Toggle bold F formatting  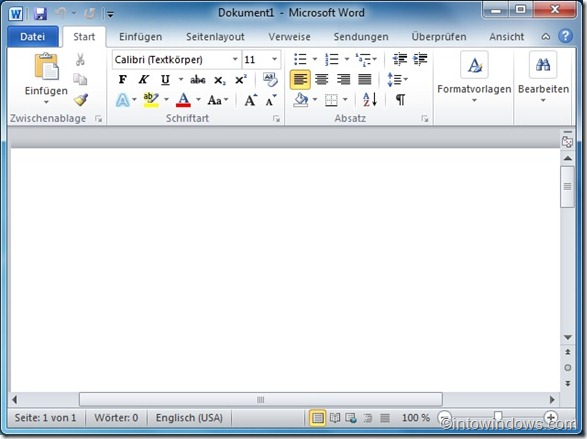pos(122,80)
